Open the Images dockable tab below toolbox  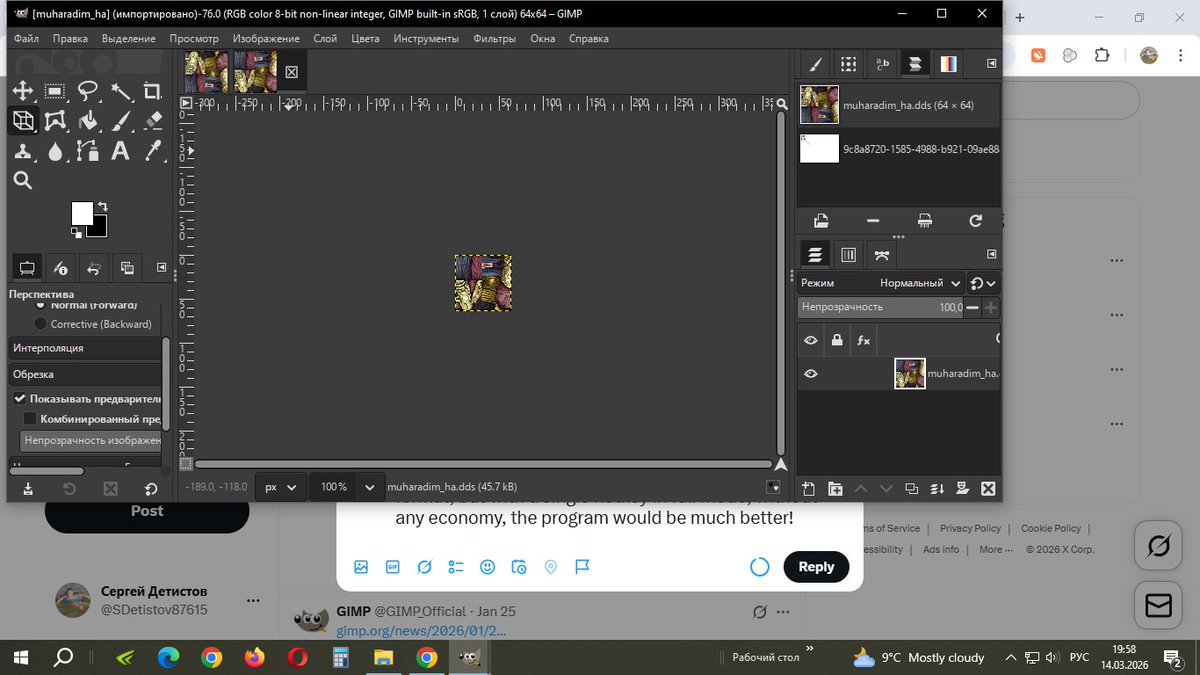(127, 267)
